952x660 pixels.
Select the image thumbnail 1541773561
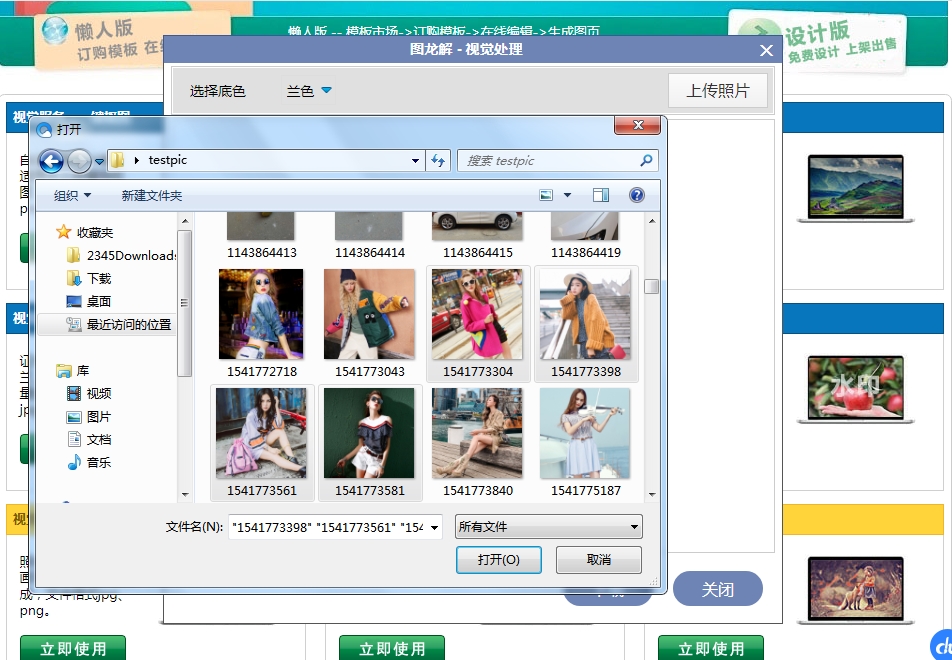[x=261, y=434]
